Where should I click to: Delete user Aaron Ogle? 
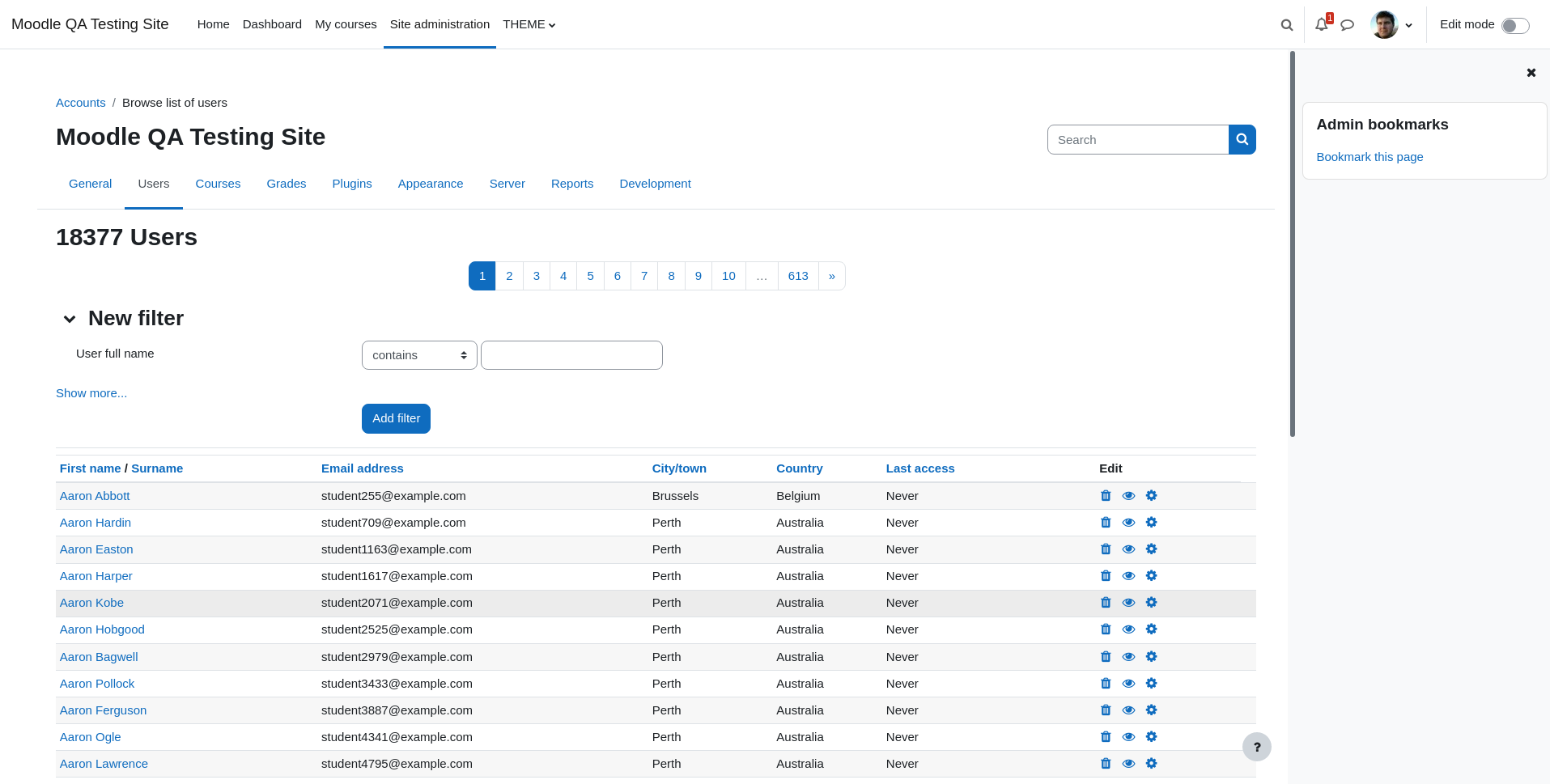pyautogui.click(x=1106, y=737)
